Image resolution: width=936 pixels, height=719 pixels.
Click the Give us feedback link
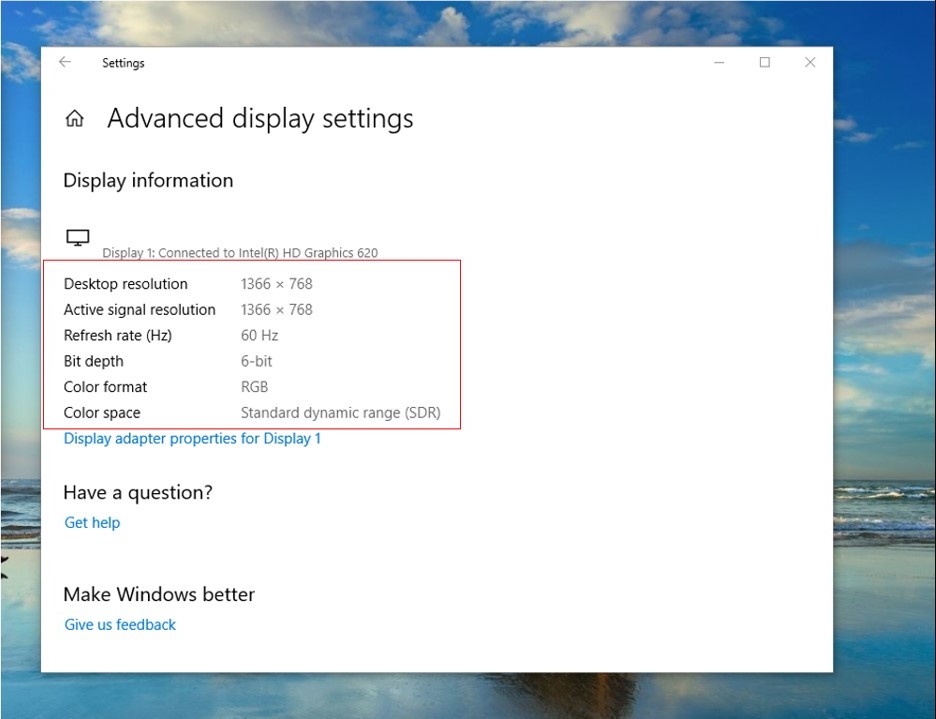point(120,625)
